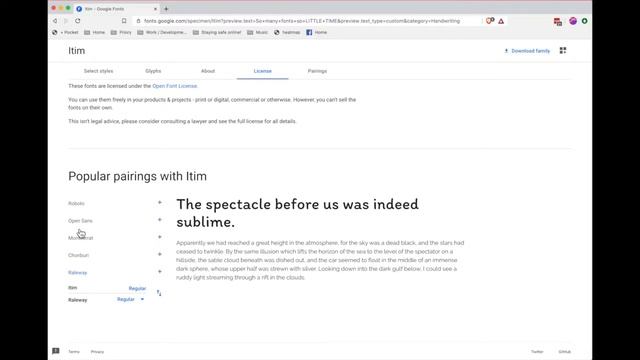Click Itim Regular style label

(137, 288)
